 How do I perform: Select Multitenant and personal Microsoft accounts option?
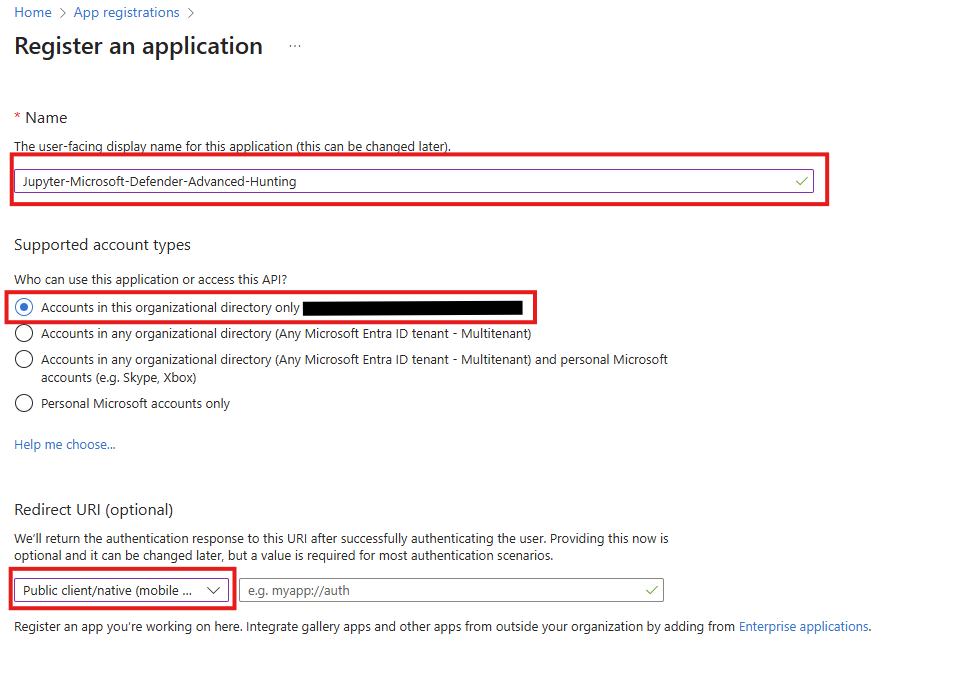point(24,359)
